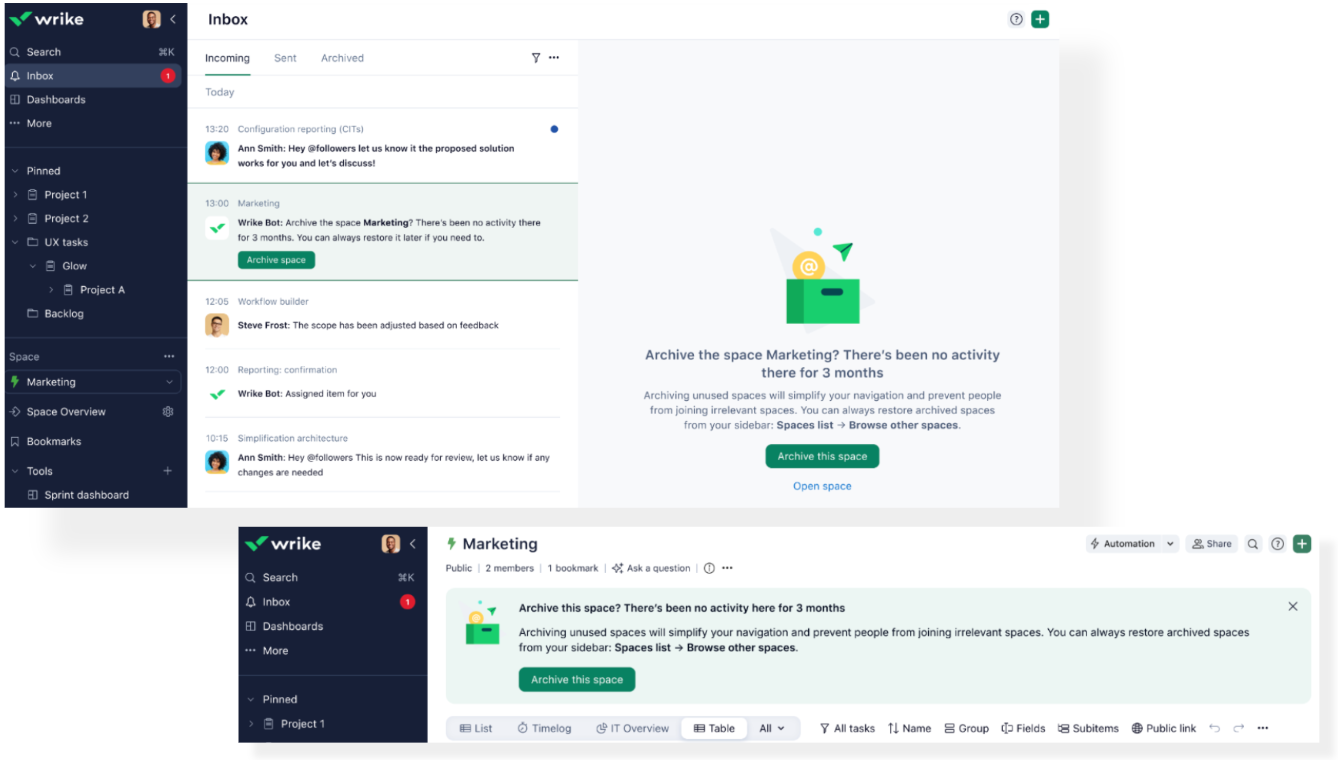Click Group in the Marketing toolbar
1338x760 pixels.
click(966, 728)
